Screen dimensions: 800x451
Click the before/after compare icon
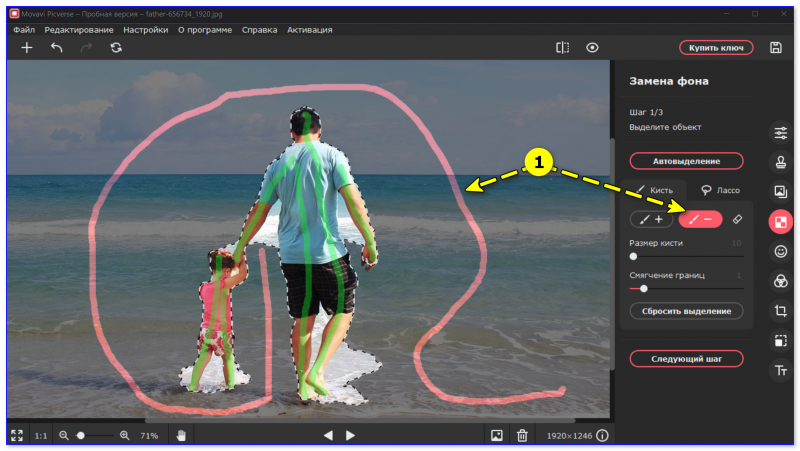pyautogui.click(x=563, y=47)
